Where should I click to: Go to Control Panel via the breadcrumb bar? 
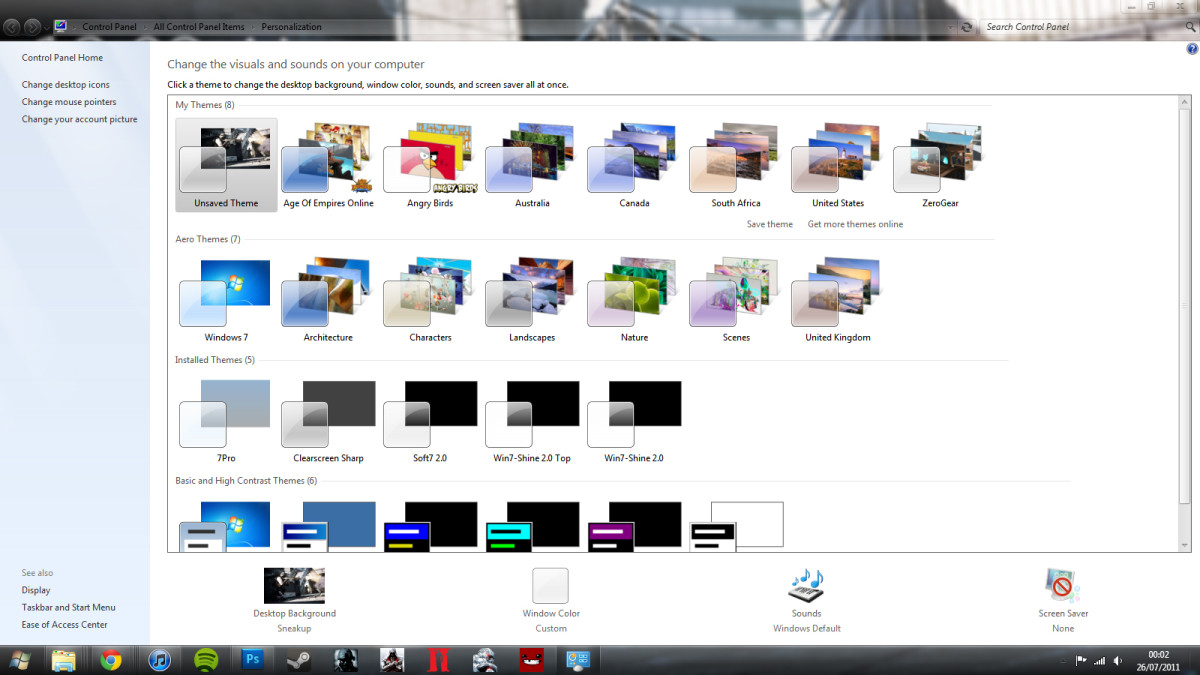[109, 27]
